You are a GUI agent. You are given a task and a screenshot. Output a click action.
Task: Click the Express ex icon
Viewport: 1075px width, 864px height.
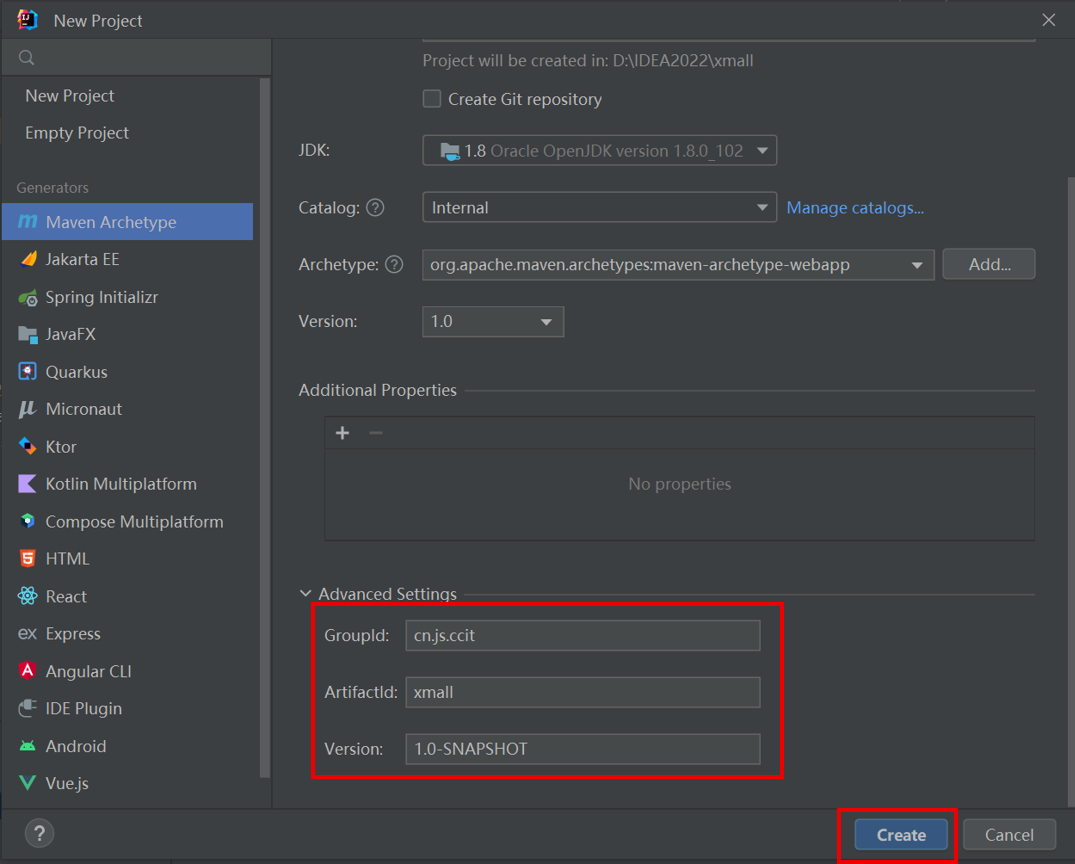27,634
